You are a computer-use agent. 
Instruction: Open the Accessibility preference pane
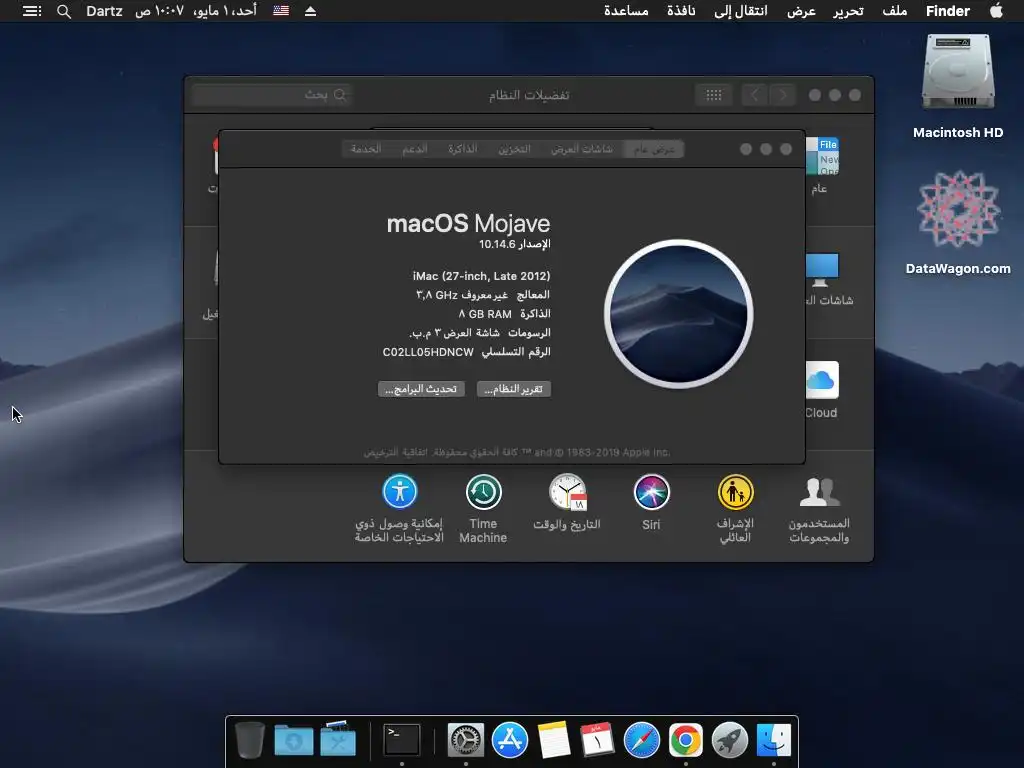(400, 492)
